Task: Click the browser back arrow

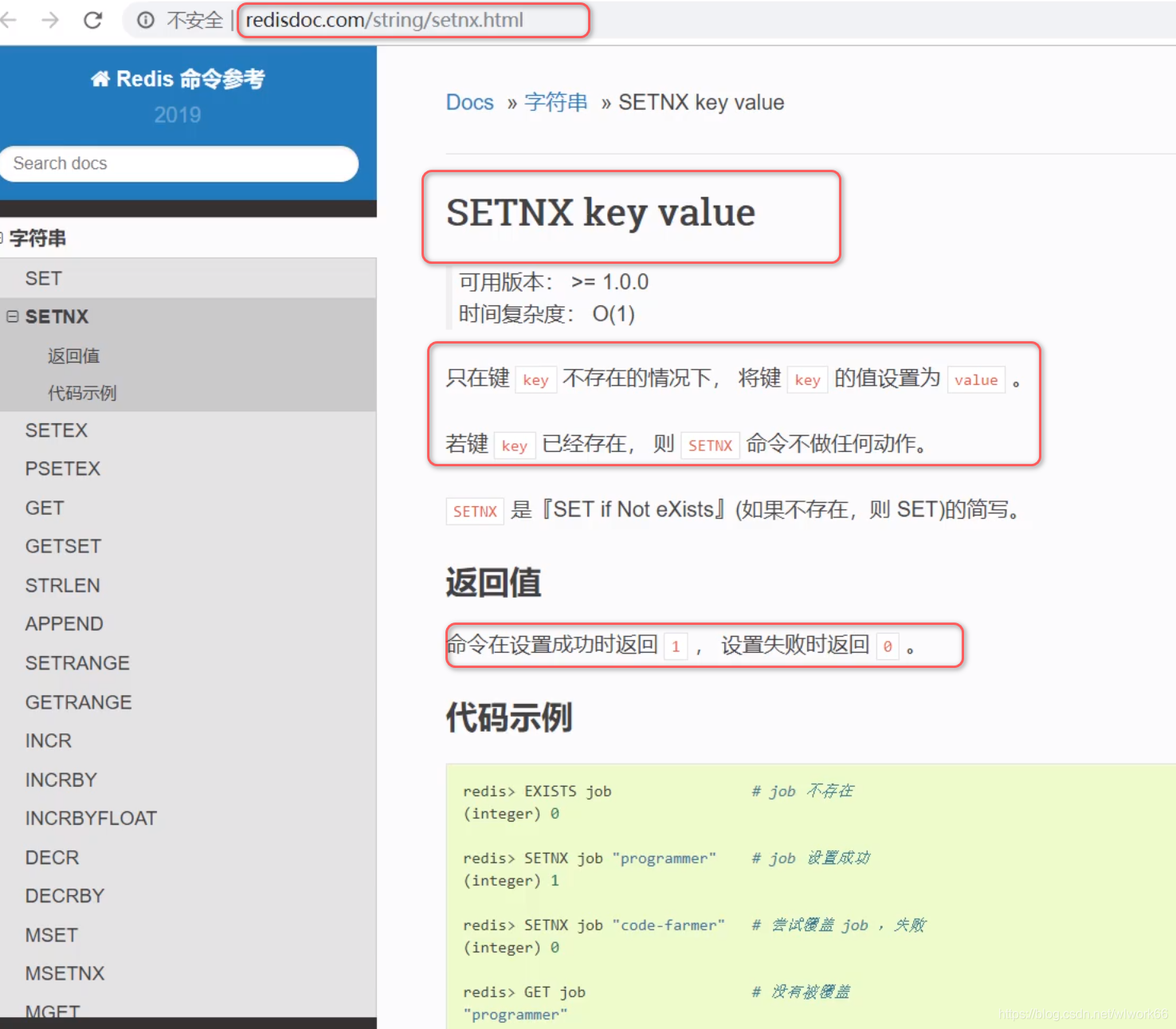Action: click(8, 20)
